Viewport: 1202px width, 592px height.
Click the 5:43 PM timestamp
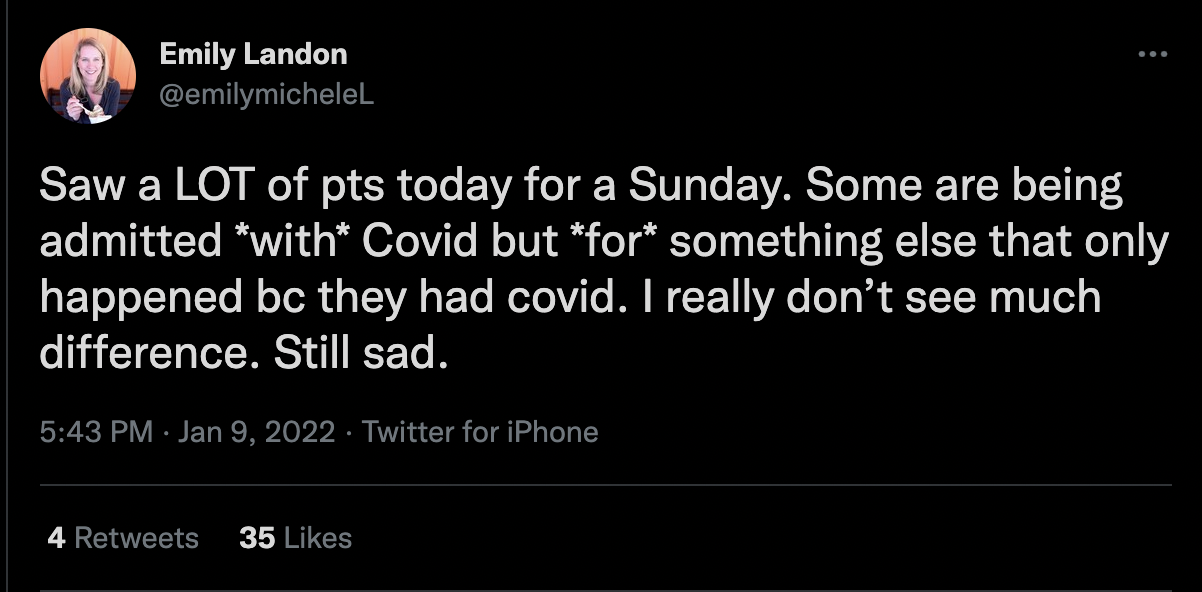pyautogui.click(x=97, y=432)
